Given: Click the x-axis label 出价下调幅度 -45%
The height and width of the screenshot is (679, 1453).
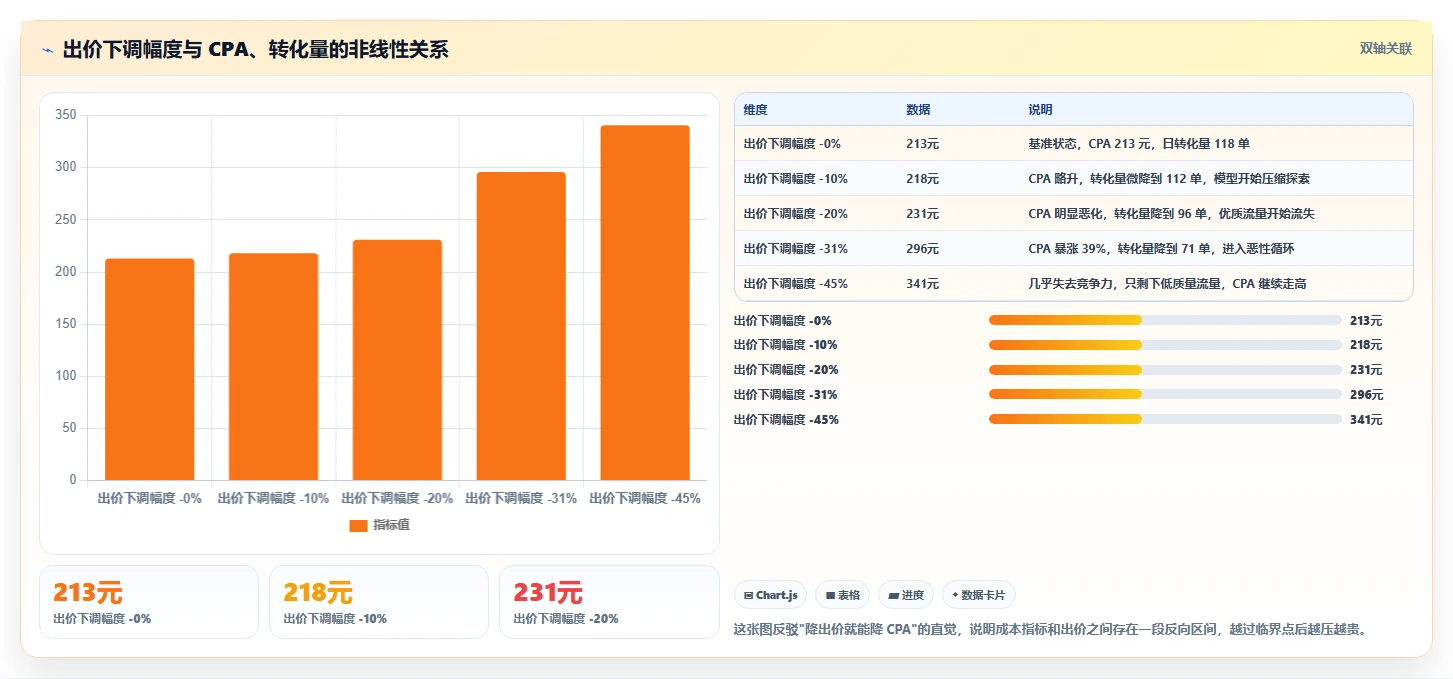Looking at the screenshot, I should [x=645, y=498].
